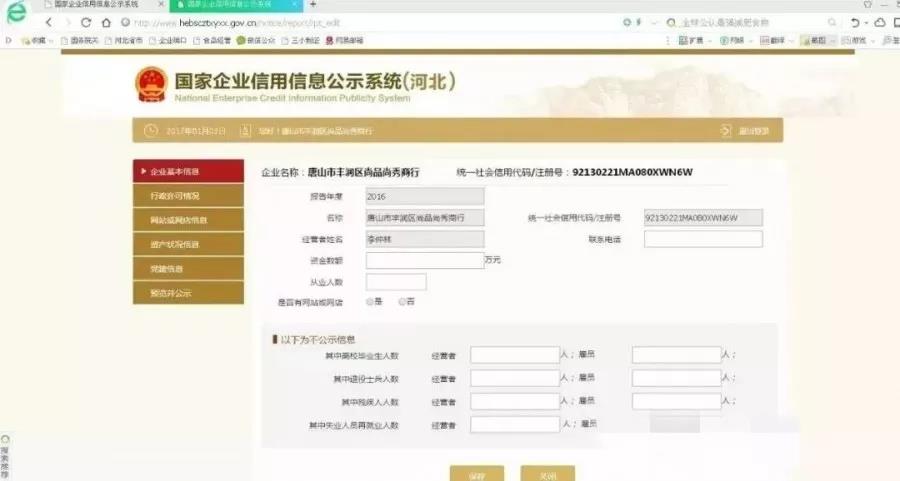Viewport: 900px width, 481px height.
Task: Open the 网银 online banking toolbar item
Action: click(732, 41)
